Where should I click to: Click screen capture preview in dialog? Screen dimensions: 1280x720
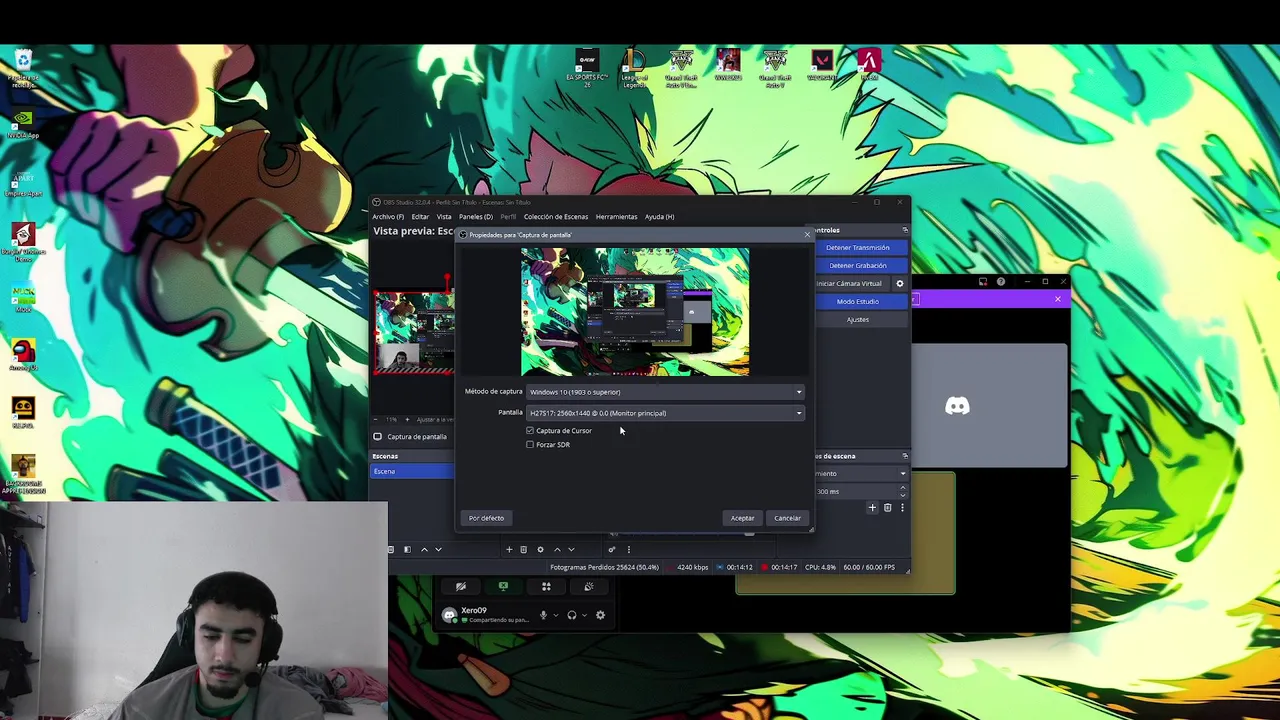pos(635,312)
